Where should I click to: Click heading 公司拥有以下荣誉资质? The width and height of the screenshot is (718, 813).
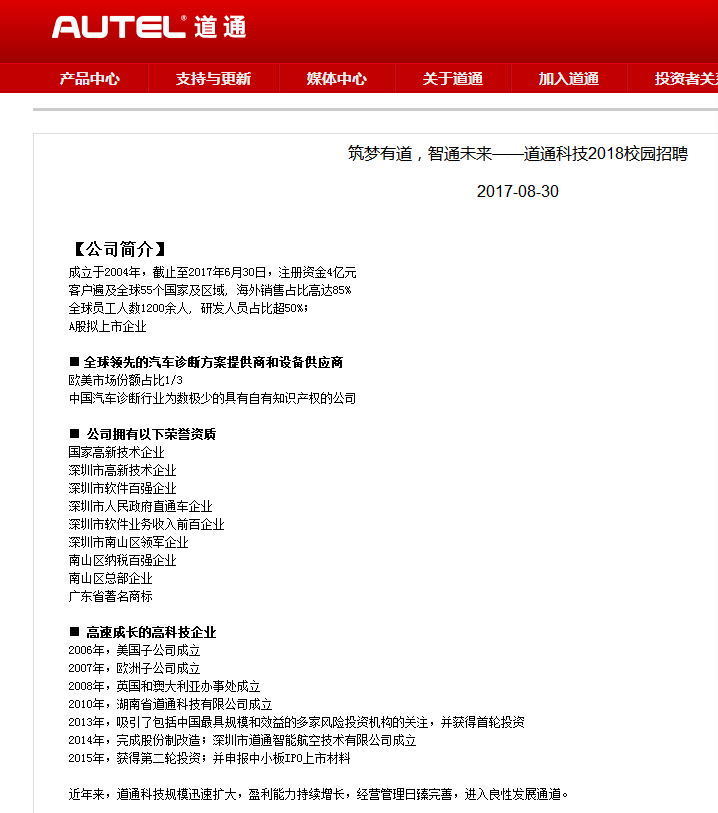(x=142, y=434)
